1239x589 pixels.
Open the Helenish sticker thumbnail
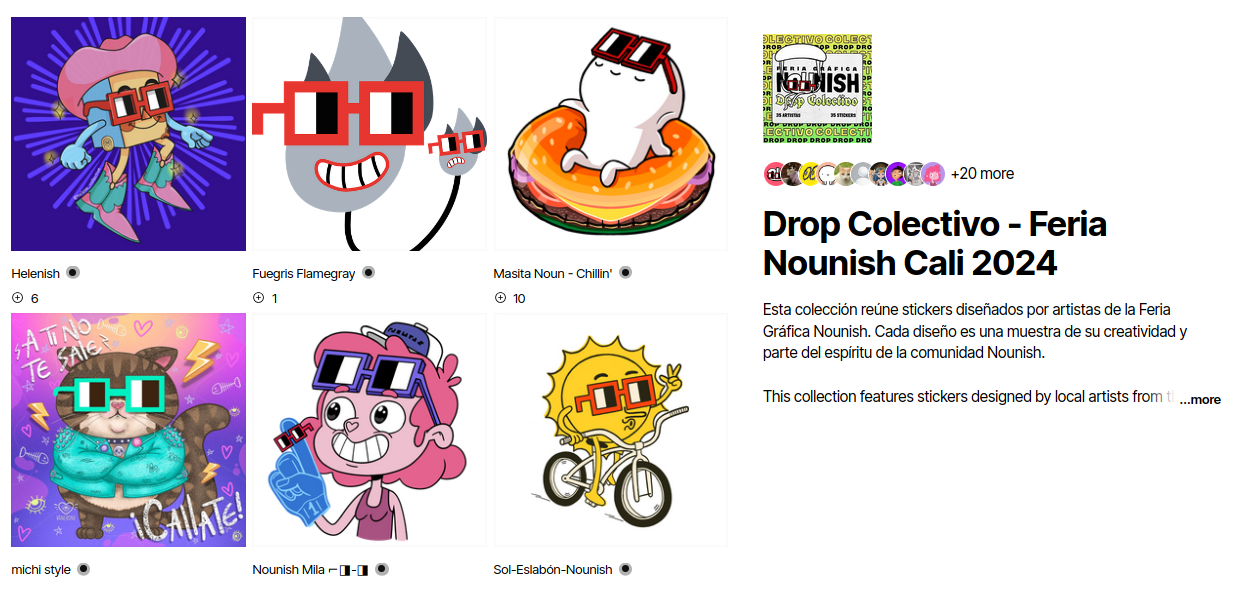pos(128,133)
